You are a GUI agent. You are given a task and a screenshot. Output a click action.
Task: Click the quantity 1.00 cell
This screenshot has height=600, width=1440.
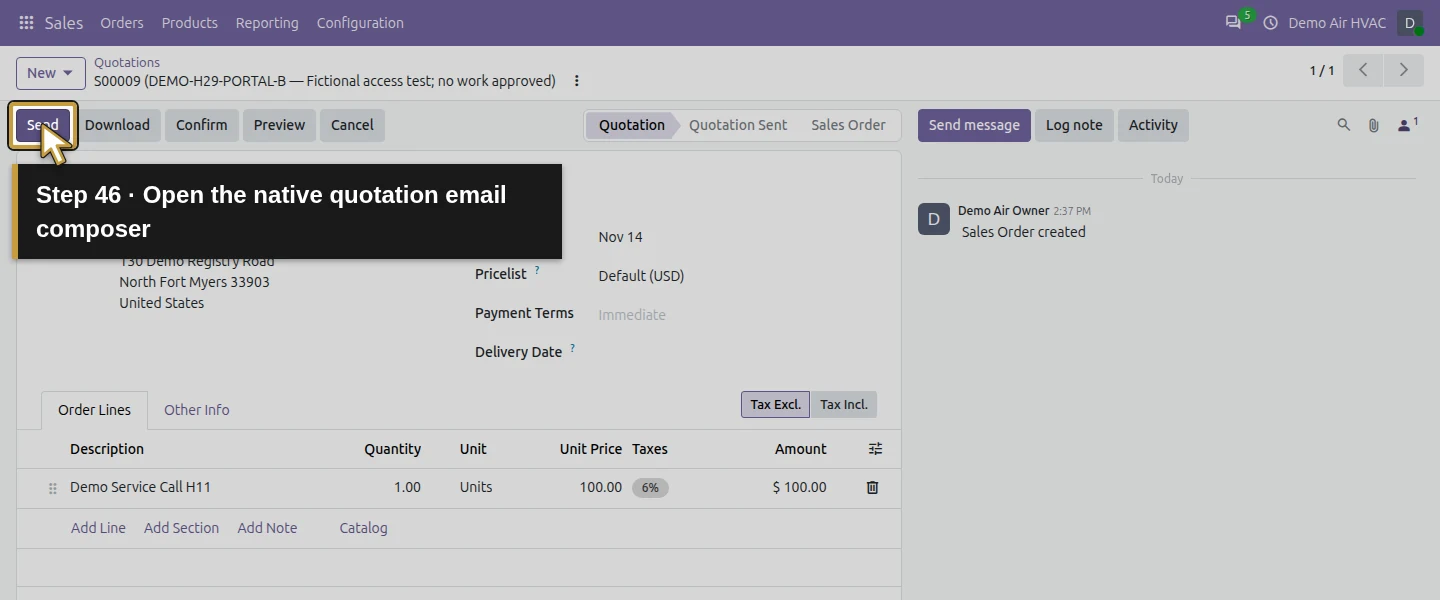click(407, 487)
